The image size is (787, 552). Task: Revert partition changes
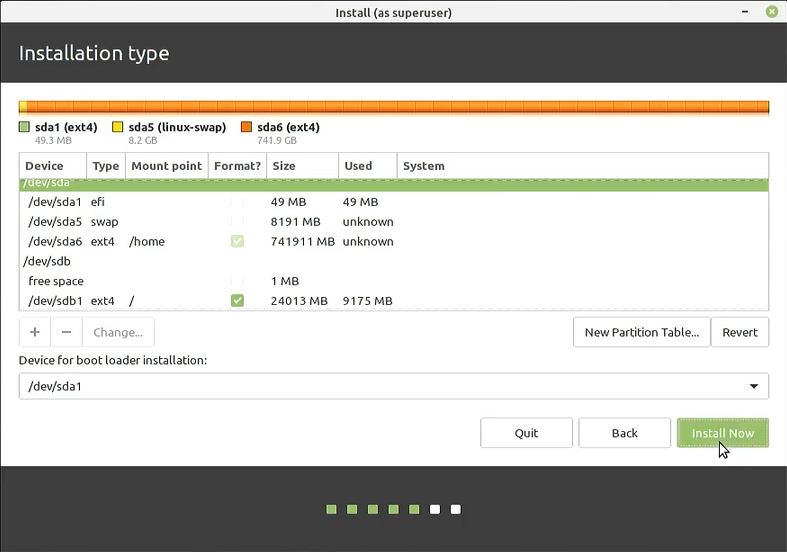740,332
